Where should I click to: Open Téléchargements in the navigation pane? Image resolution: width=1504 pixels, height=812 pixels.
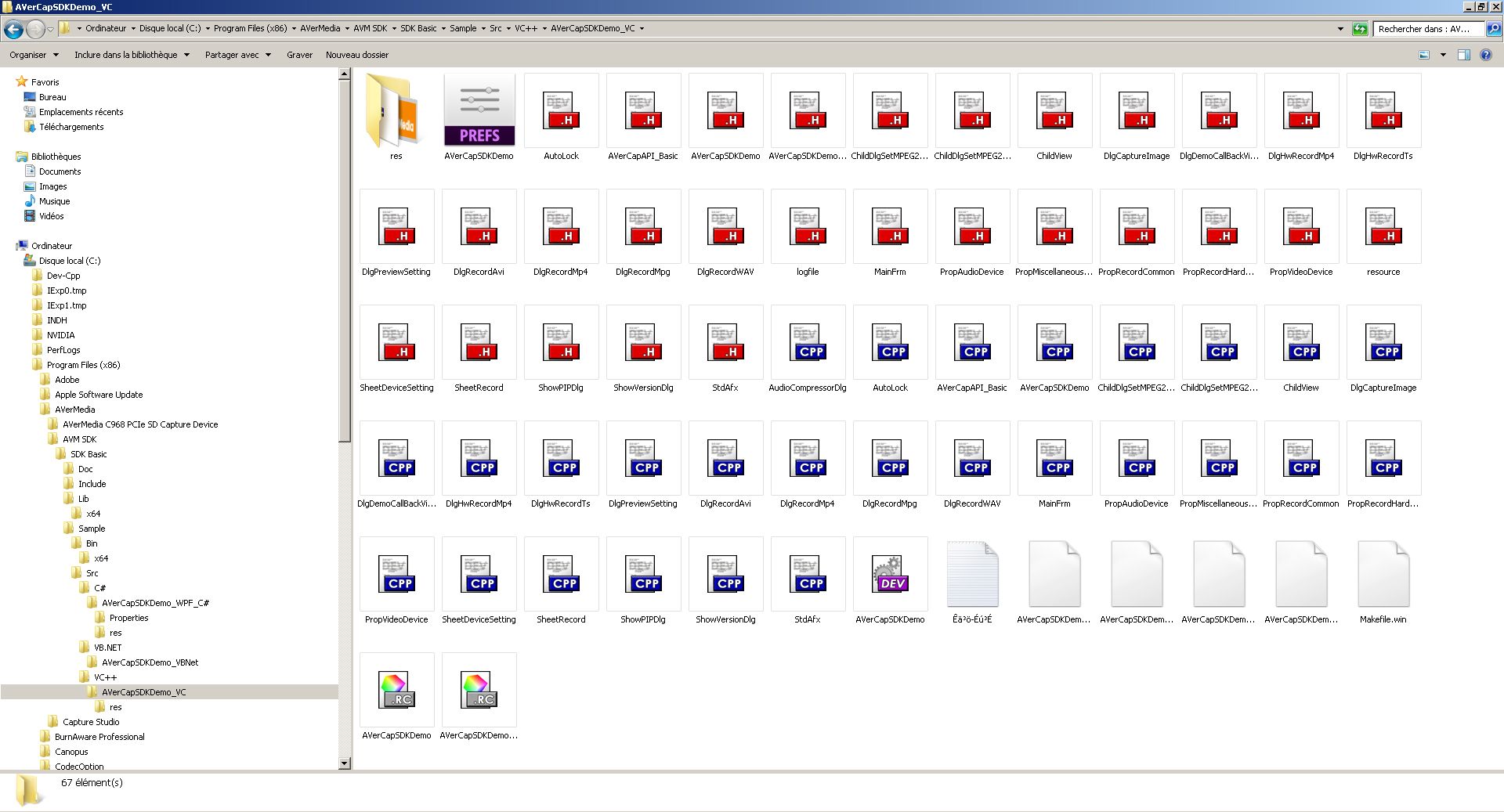(71, 127)
